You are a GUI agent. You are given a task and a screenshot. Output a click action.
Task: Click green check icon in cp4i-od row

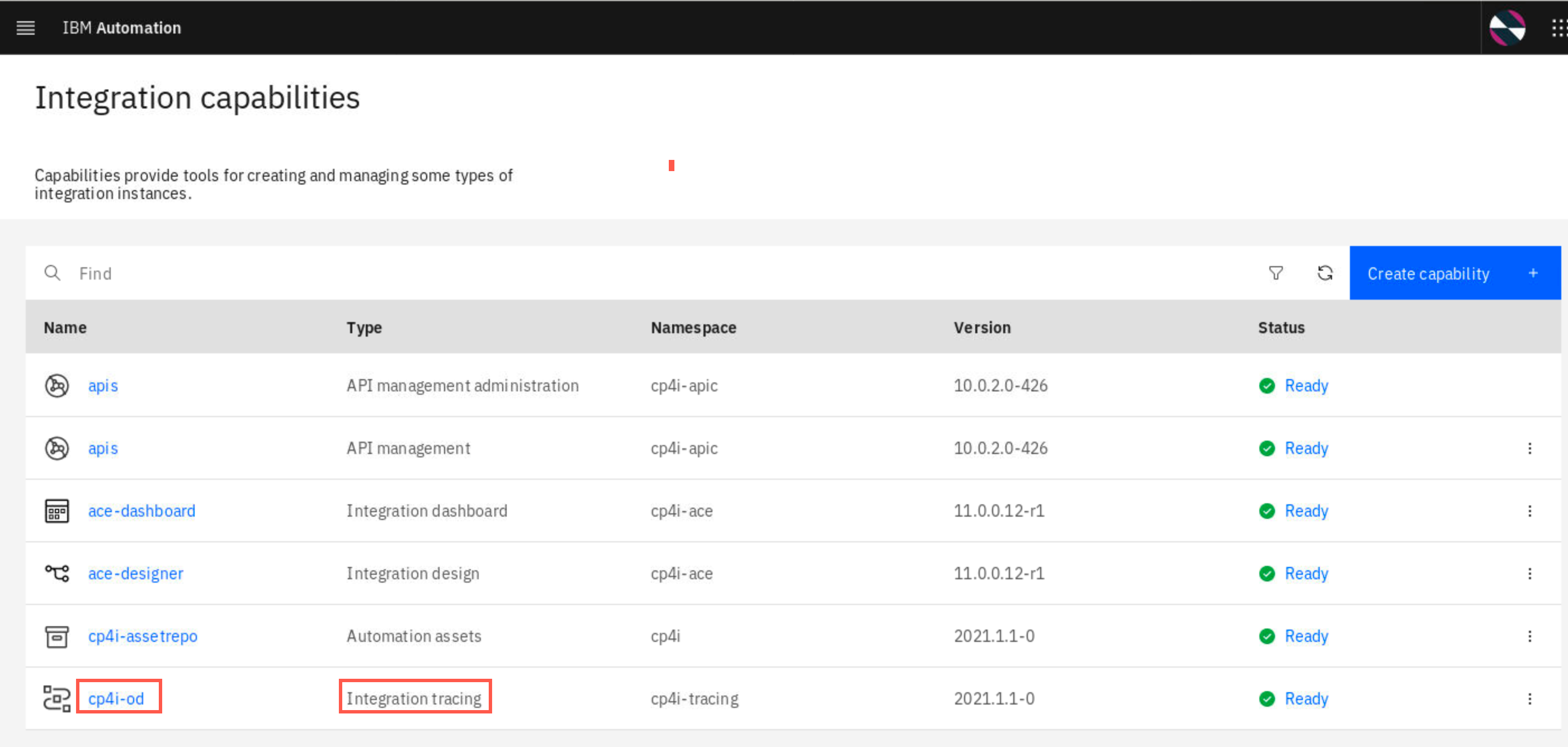pyautogui.click(x=1267, y=699)
